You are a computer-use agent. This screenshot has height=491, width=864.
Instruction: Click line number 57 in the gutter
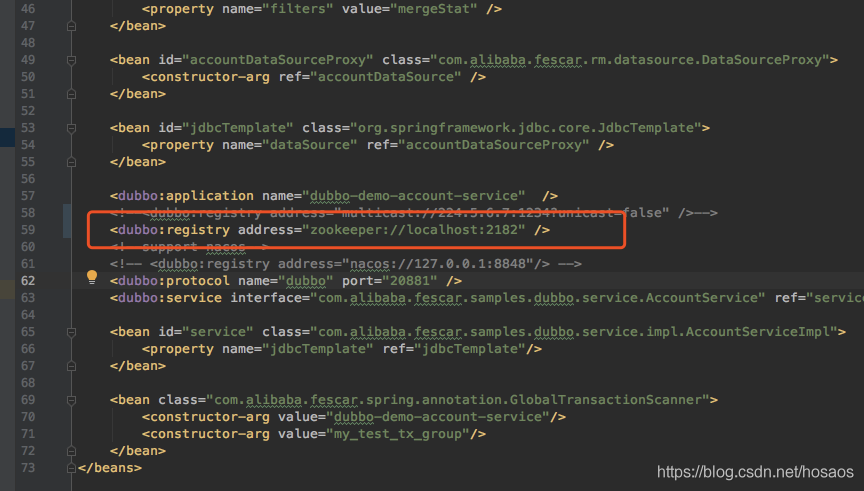tap(28, 196)
